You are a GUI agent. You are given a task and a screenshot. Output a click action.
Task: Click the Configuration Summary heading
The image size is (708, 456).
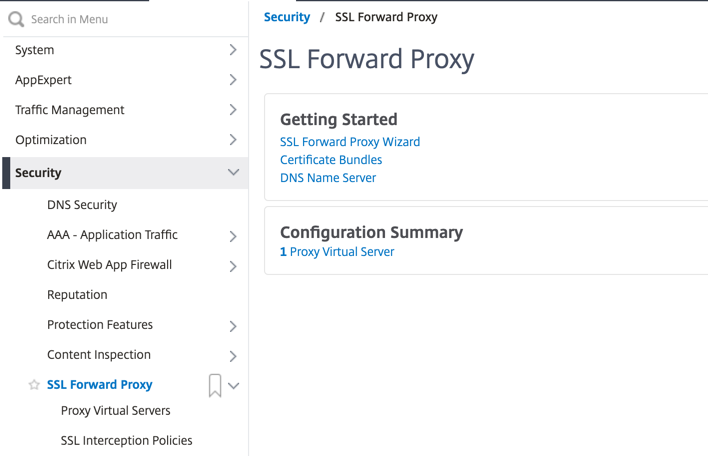pos(371,232)
